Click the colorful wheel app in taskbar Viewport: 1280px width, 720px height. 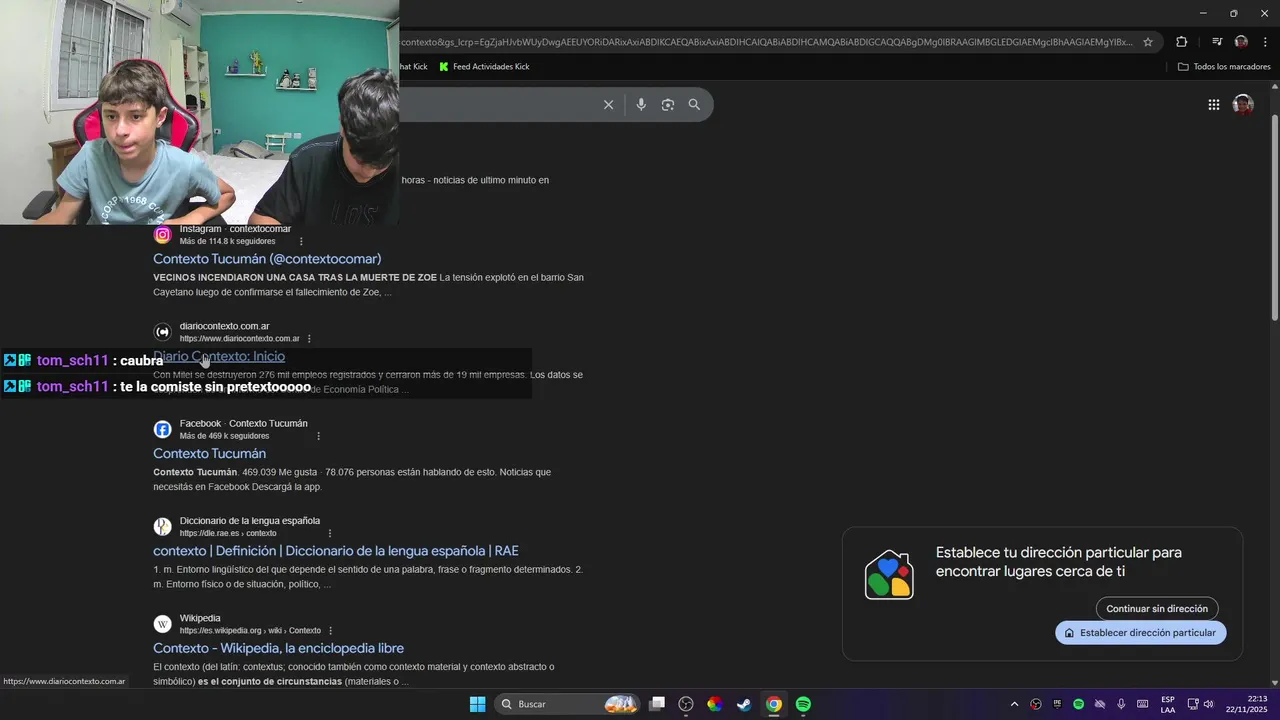[x=715, y=704]
